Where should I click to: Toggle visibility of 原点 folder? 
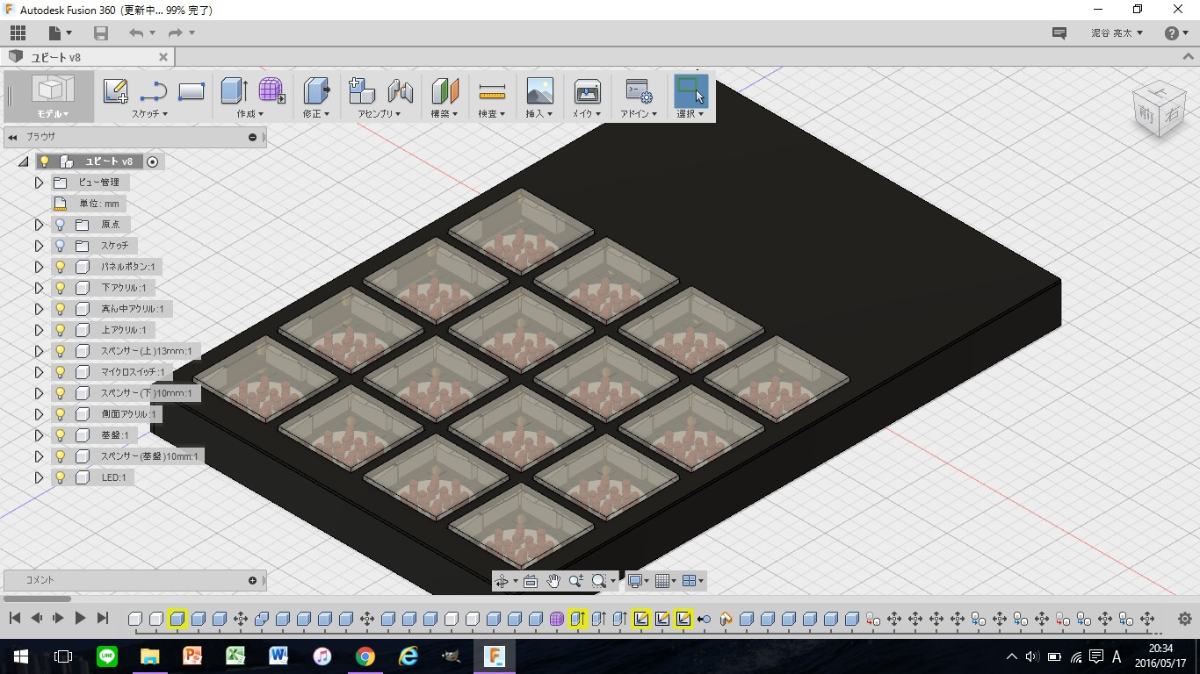click(60, 225)
